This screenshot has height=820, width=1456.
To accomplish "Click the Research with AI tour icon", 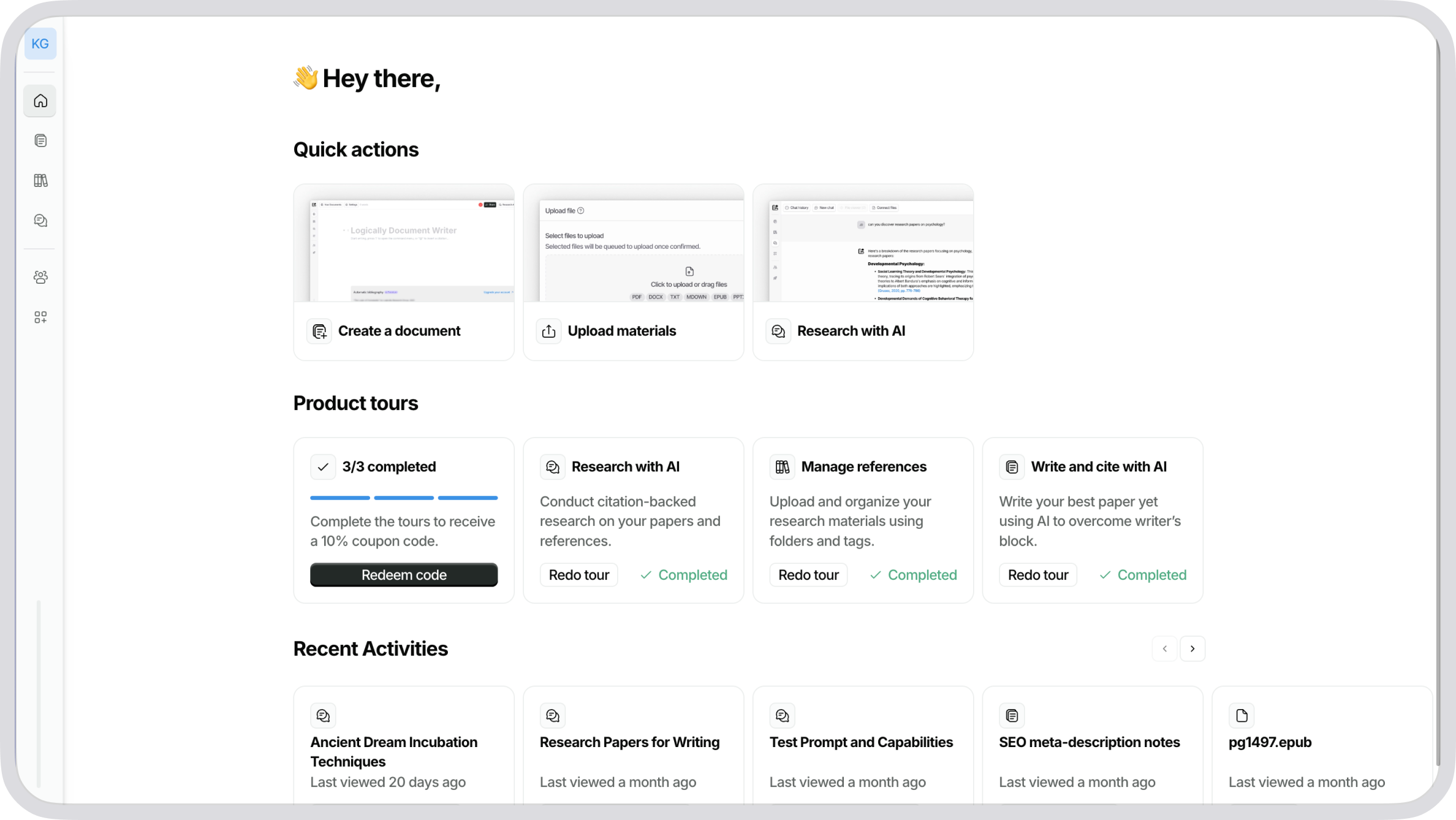I will pyautogui.click(x=553, y=467).
